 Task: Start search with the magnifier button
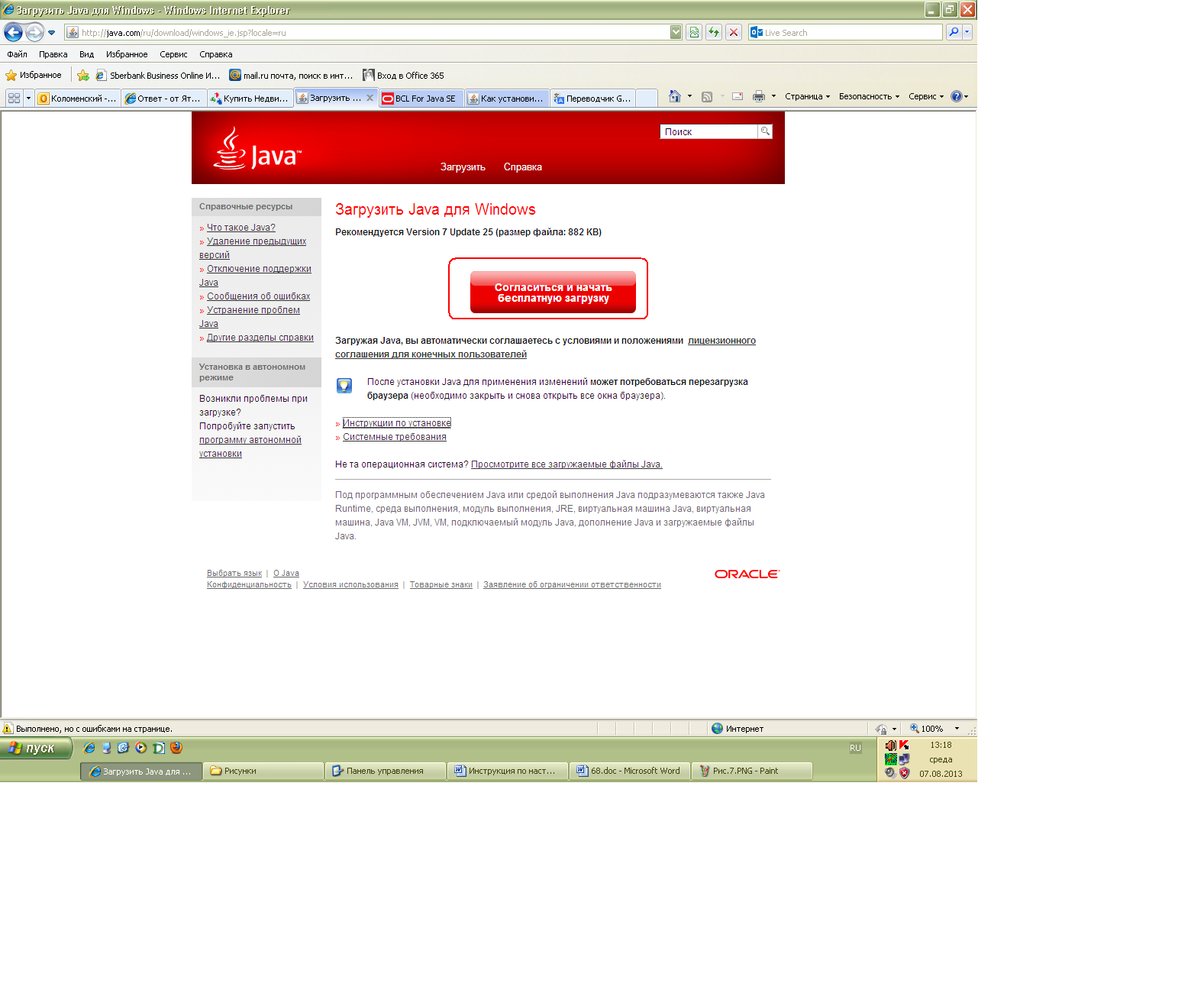point(954,32)
